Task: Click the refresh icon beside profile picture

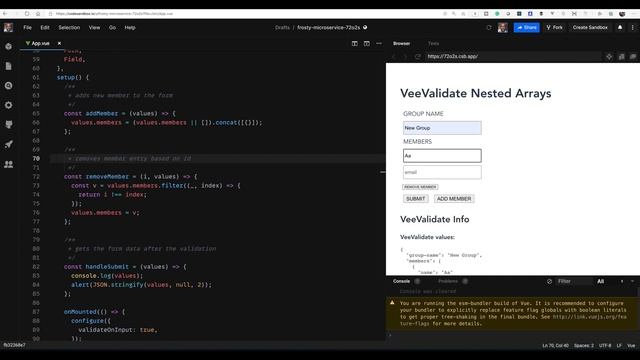Action: pos(489,27)
